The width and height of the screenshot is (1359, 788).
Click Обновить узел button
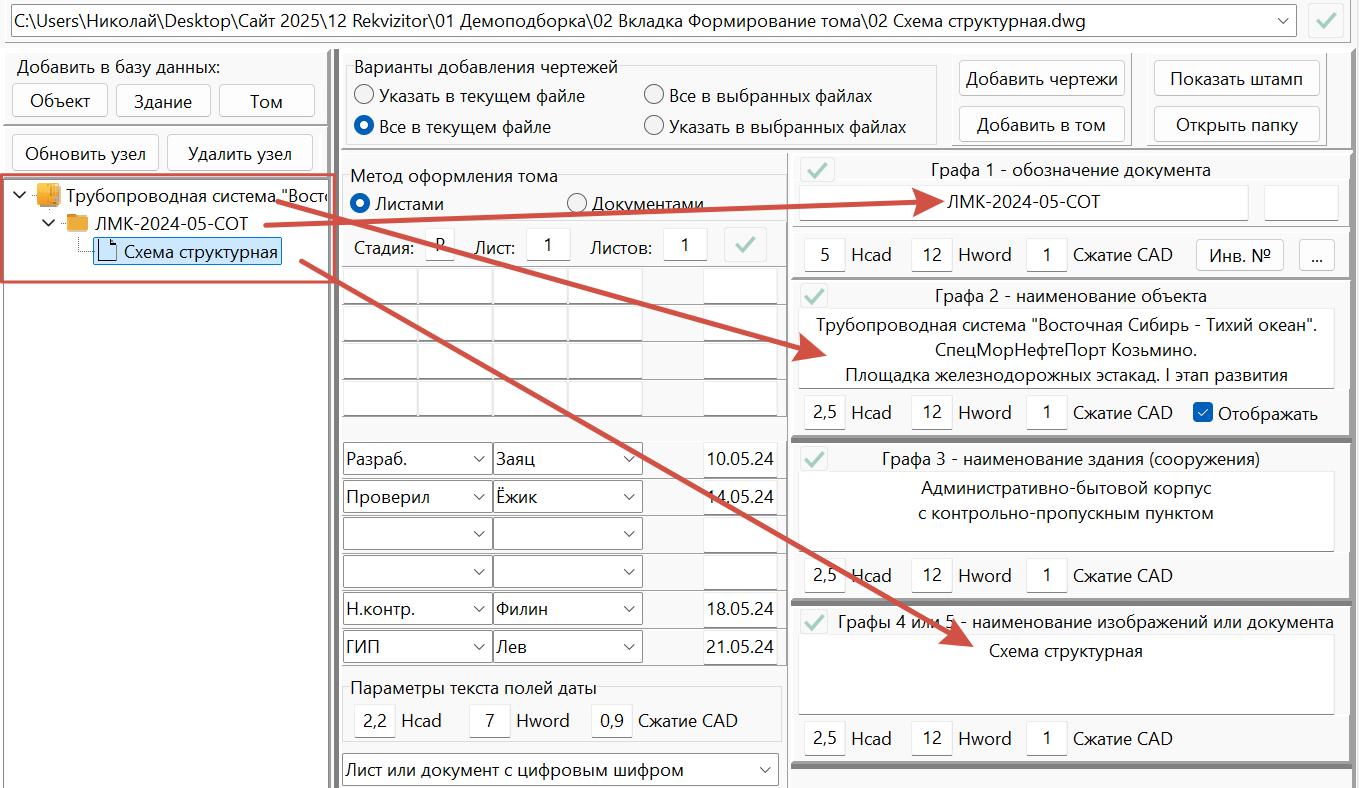pos(86,154)
